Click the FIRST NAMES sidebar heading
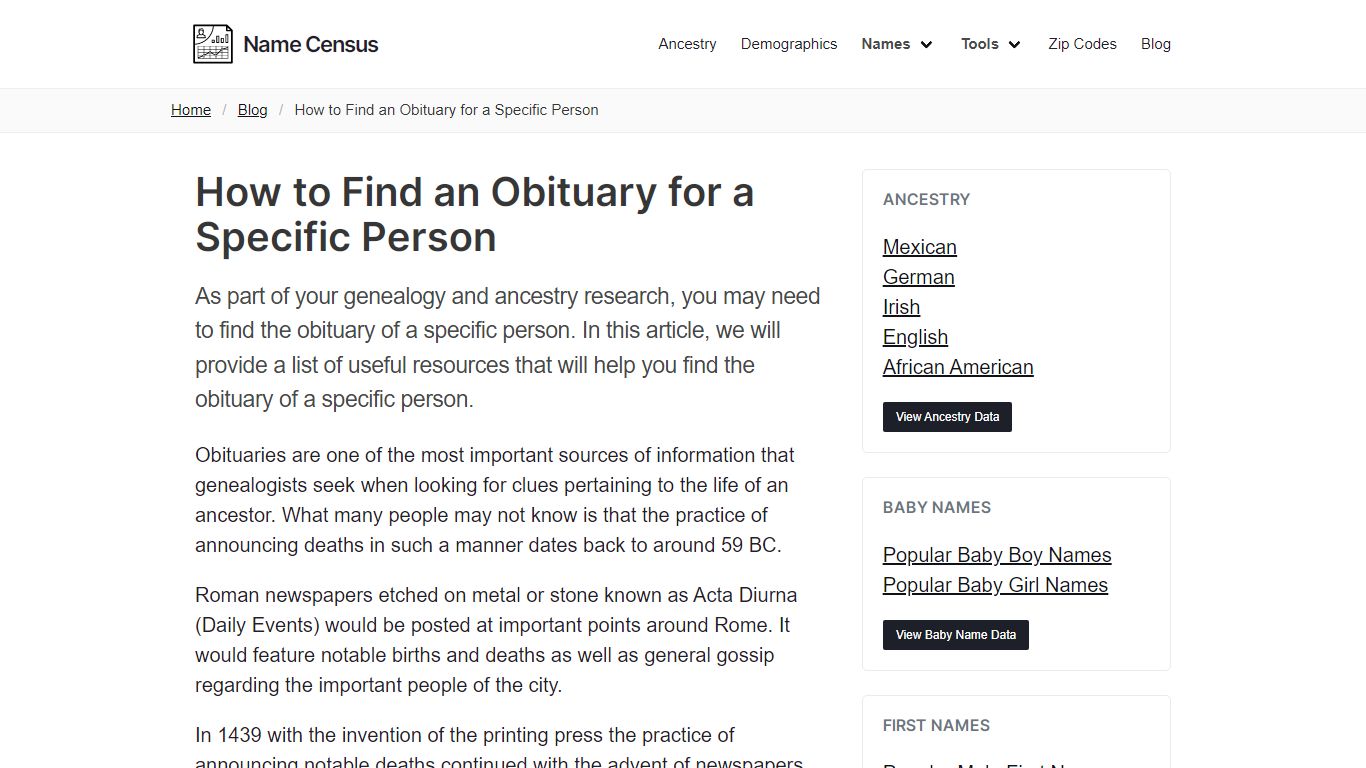Viewport: 1366px width, 768px height. tap(936, 725)
